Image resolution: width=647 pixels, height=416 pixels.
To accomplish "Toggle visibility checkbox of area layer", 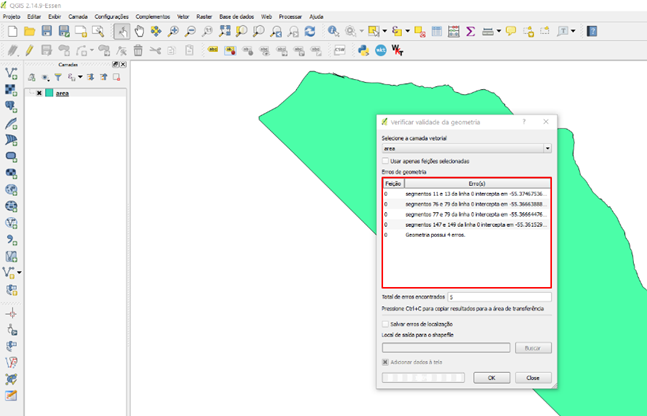I will (x=39, y=93).
